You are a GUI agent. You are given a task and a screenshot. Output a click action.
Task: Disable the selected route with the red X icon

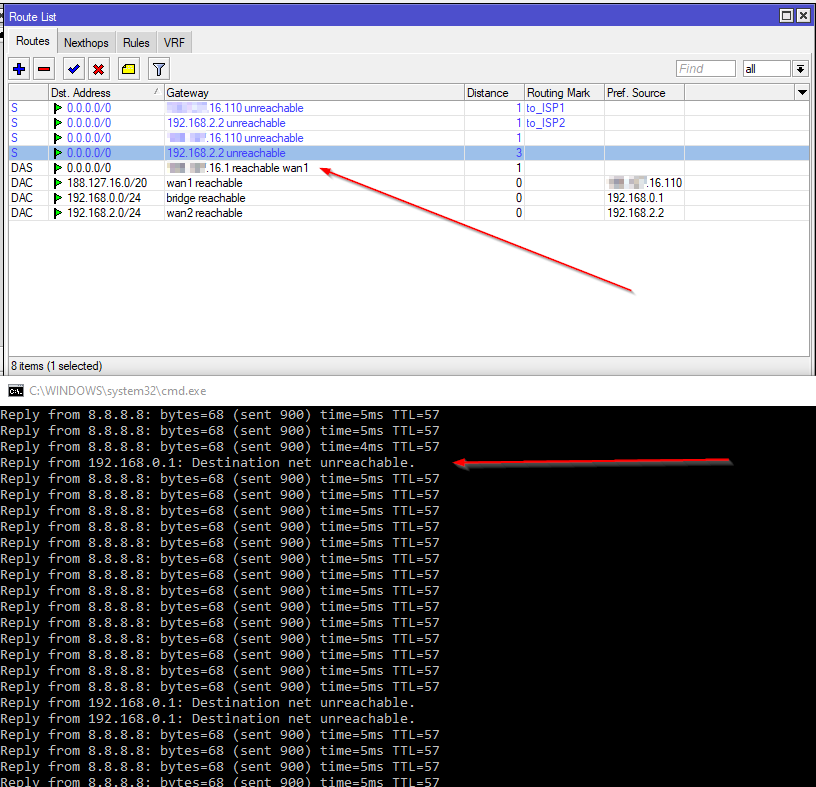coord(98,69)
